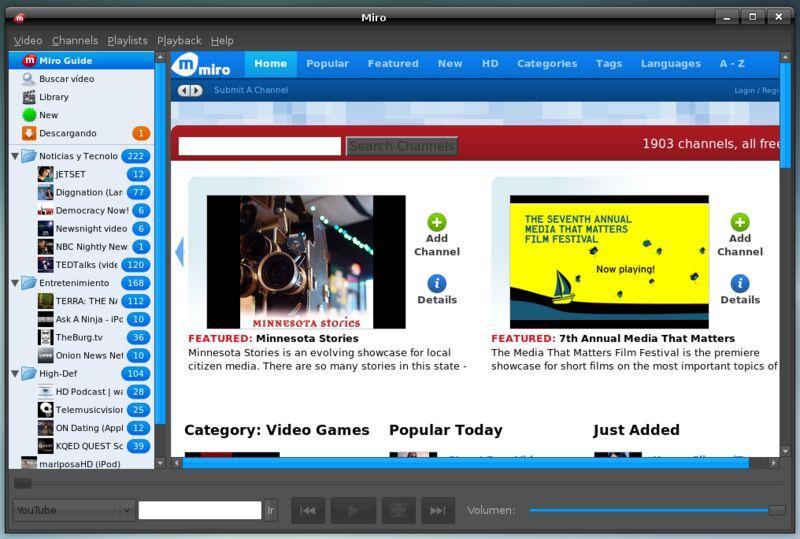The image size is (800, 539).
Task: Select the Telemusicvision channel icon
Action: [45, 410]
